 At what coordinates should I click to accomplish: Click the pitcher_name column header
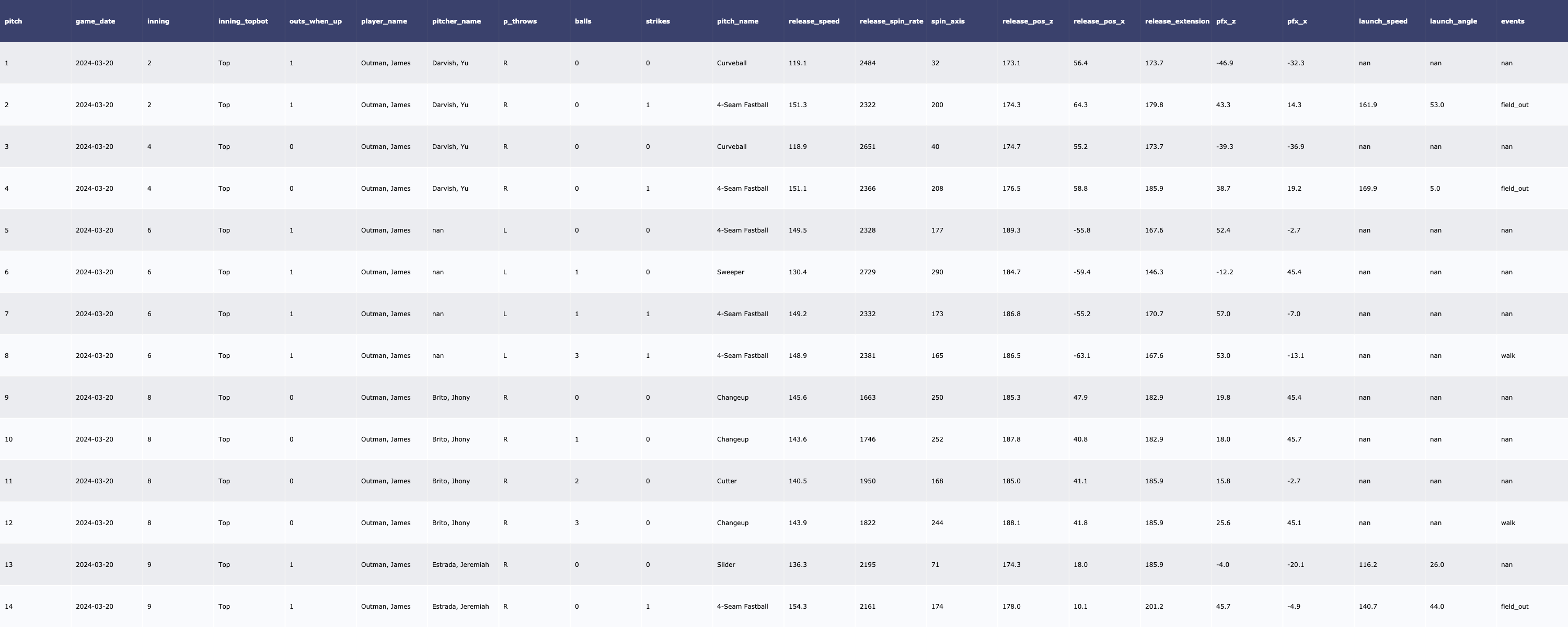click(x=456, y=21)
